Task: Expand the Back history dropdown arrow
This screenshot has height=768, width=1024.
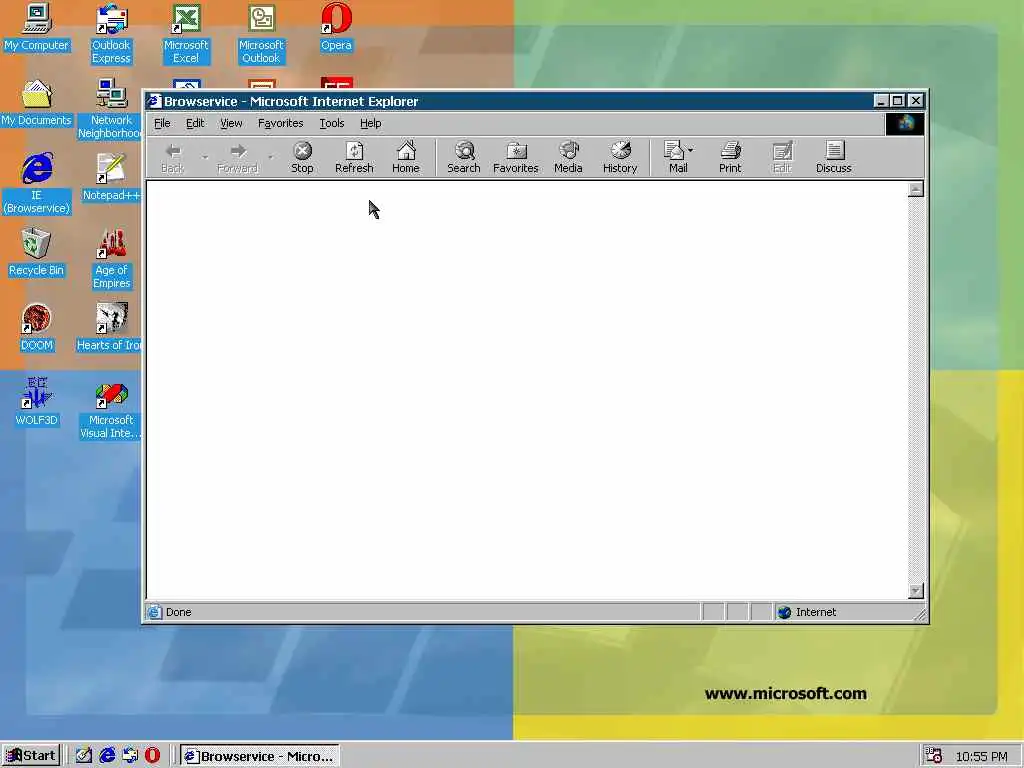Action: pyautogui.click(x=204, y=157)
